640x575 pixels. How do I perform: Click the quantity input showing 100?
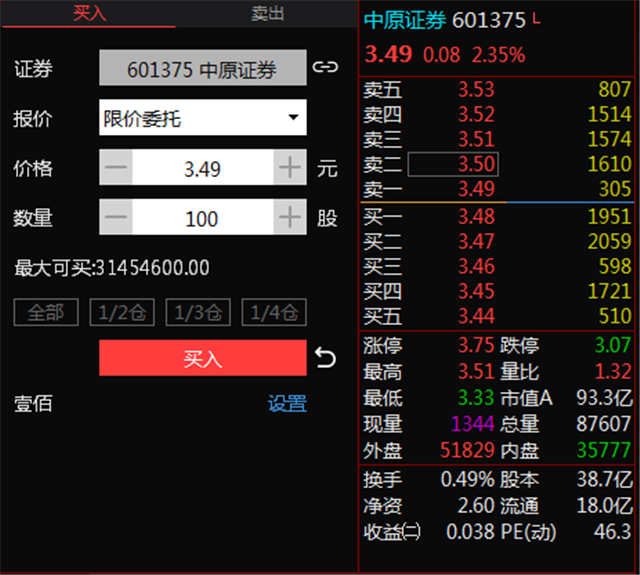pos(203,217)
